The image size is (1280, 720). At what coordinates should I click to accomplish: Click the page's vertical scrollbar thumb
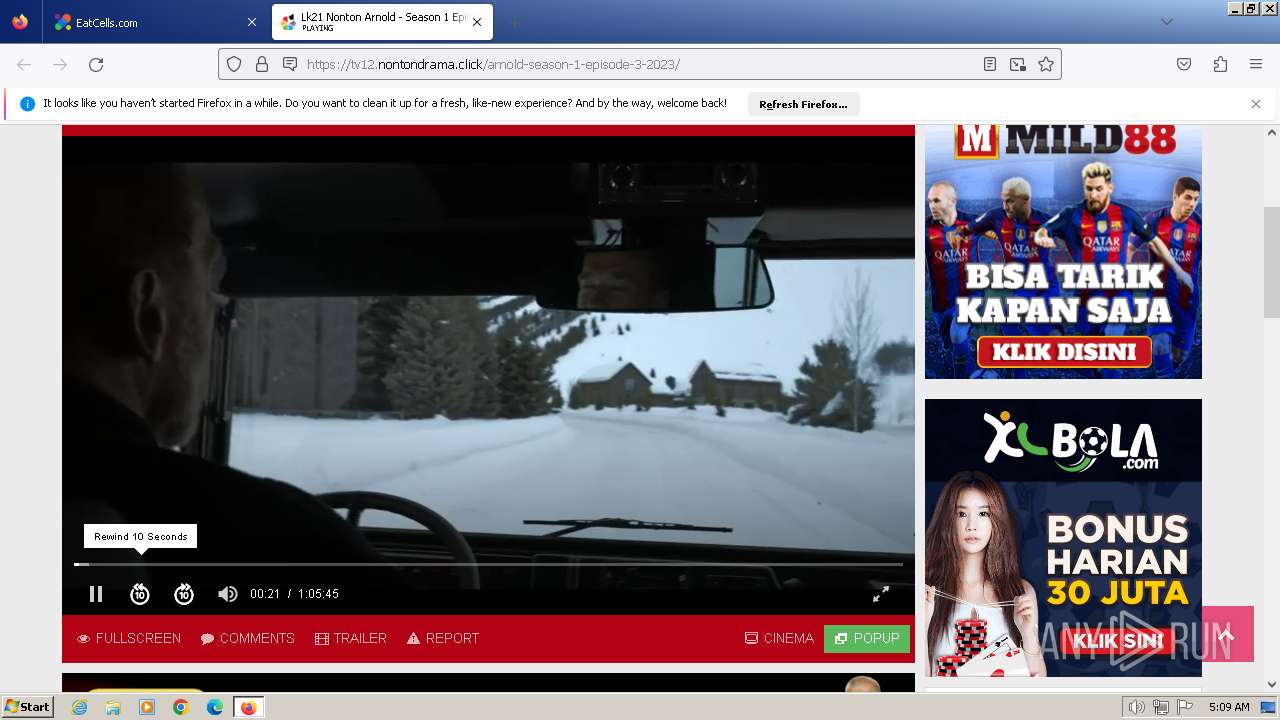(1271, 262)
